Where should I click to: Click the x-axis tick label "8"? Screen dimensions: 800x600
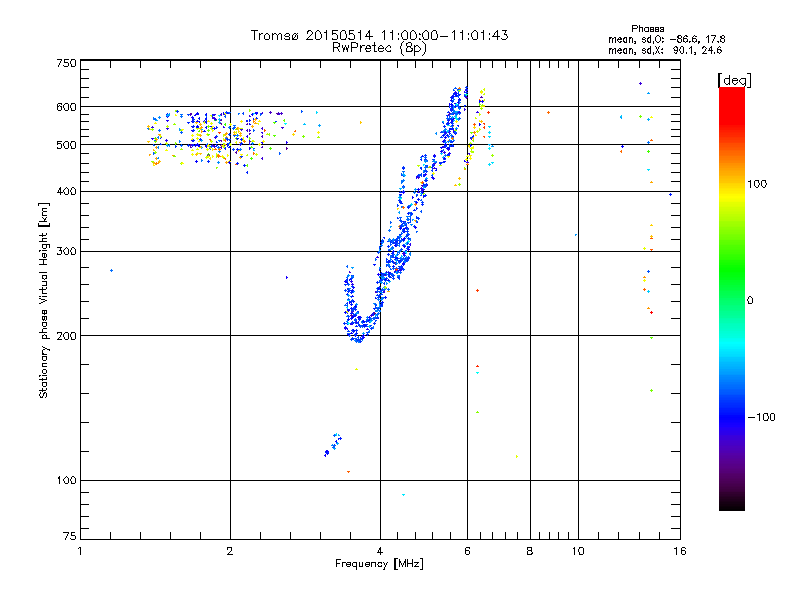click(x=530, y=551)
